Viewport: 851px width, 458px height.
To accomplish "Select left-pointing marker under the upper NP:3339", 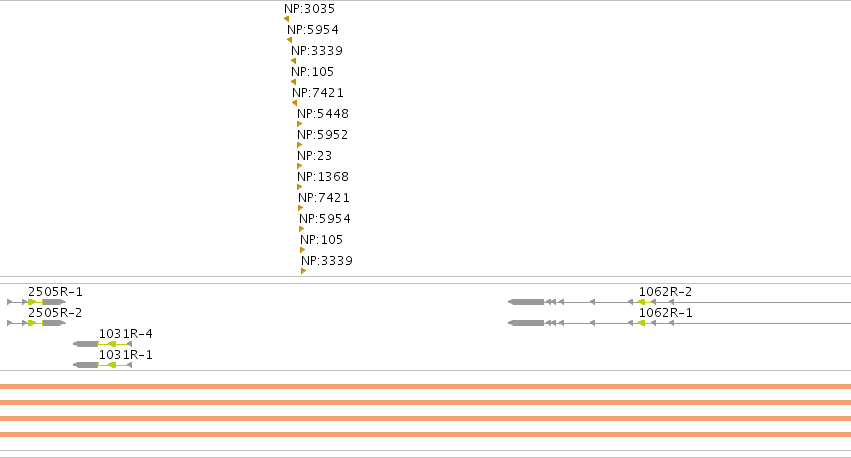I will [294, 61].
